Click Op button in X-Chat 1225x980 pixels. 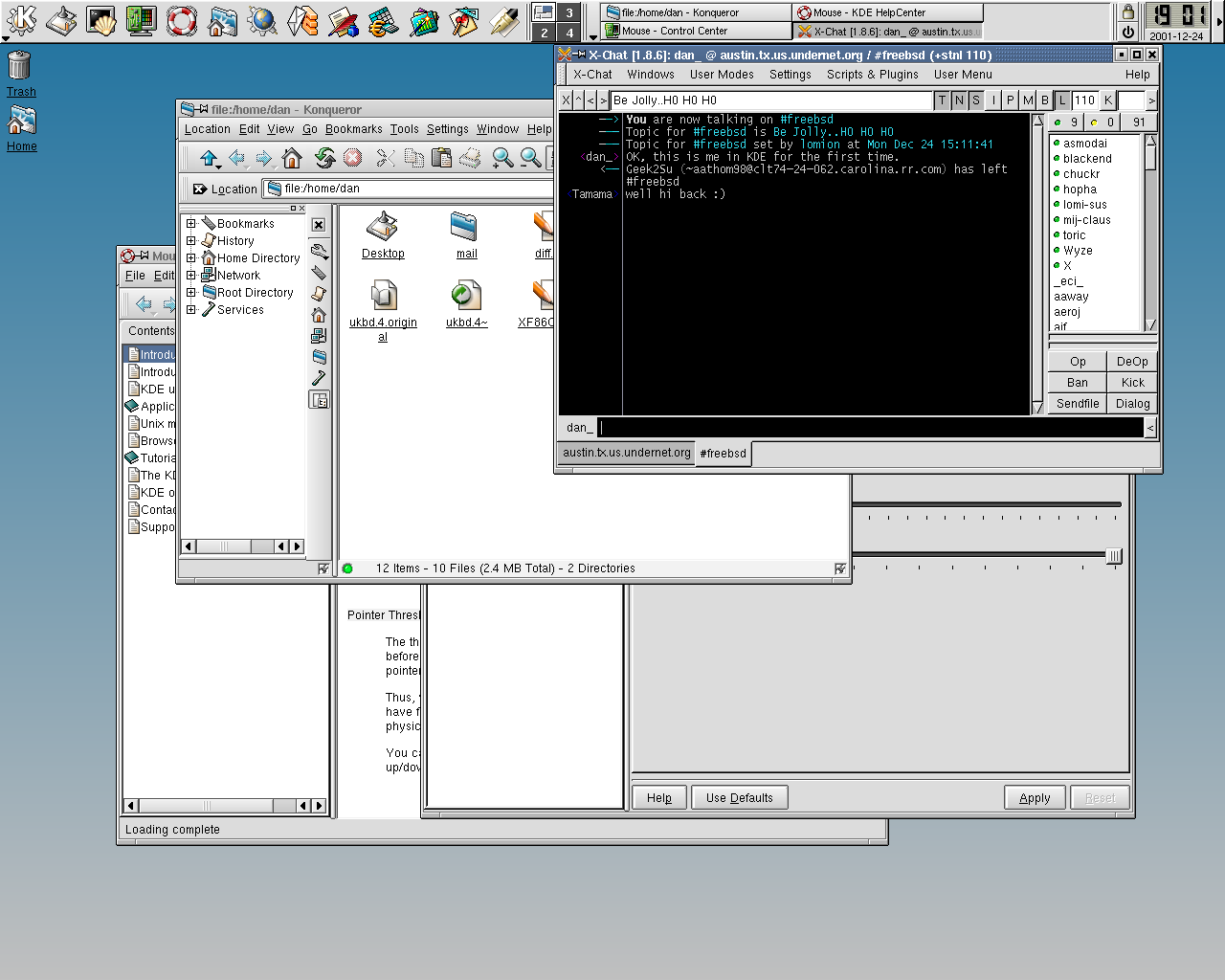pos(1078,362)
